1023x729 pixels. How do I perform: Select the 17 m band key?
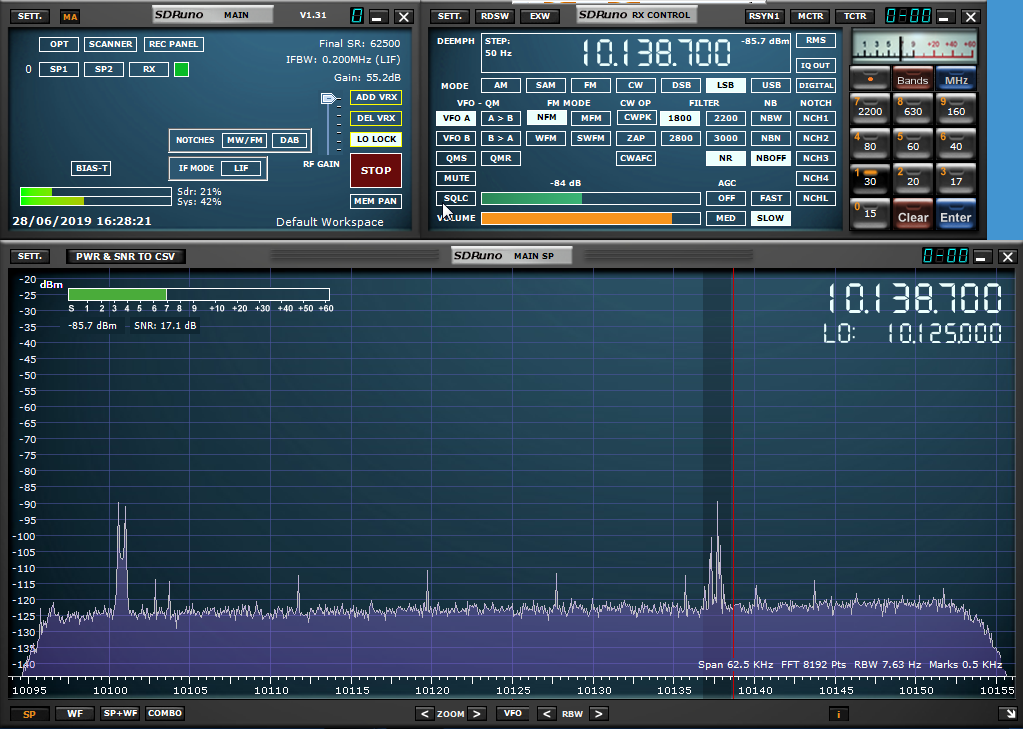956,178
